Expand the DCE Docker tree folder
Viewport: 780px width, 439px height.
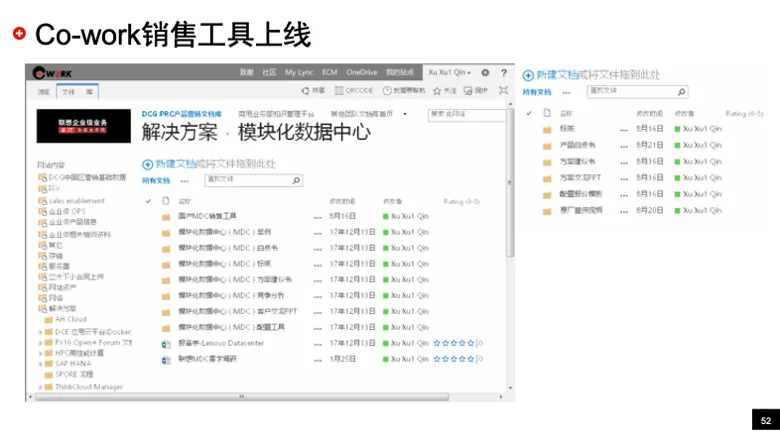40,332
